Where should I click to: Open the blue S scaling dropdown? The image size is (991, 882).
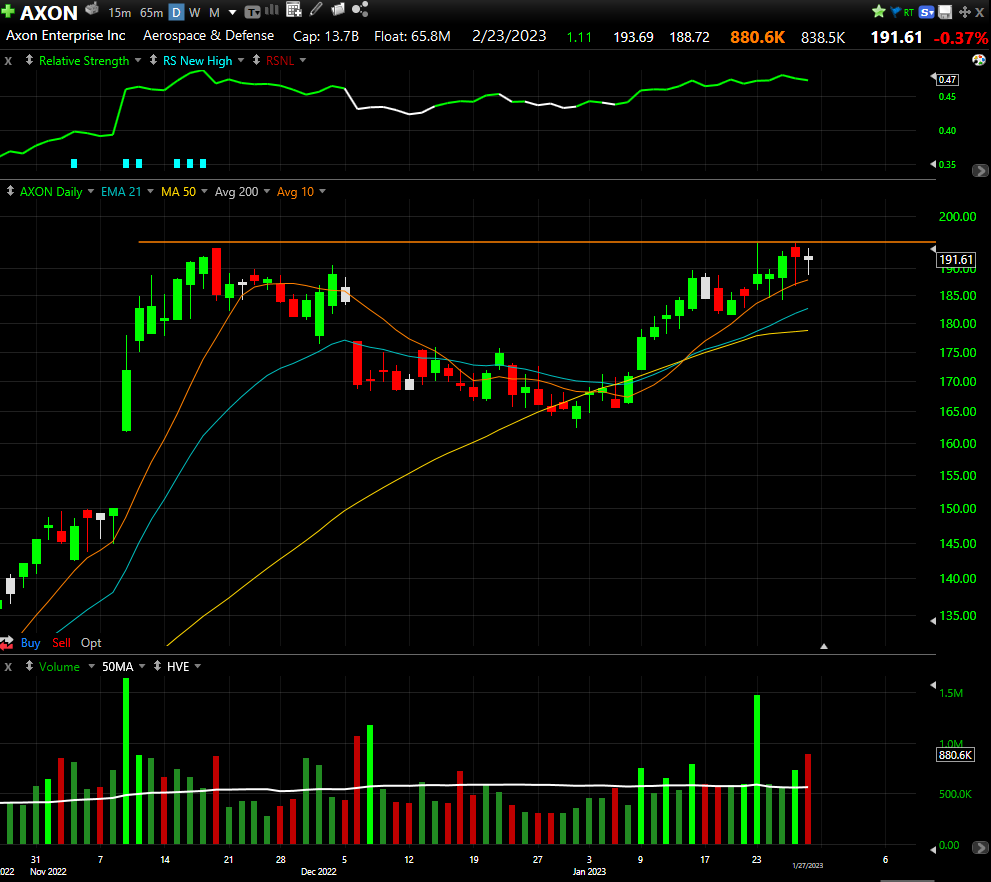coord(927,12)
